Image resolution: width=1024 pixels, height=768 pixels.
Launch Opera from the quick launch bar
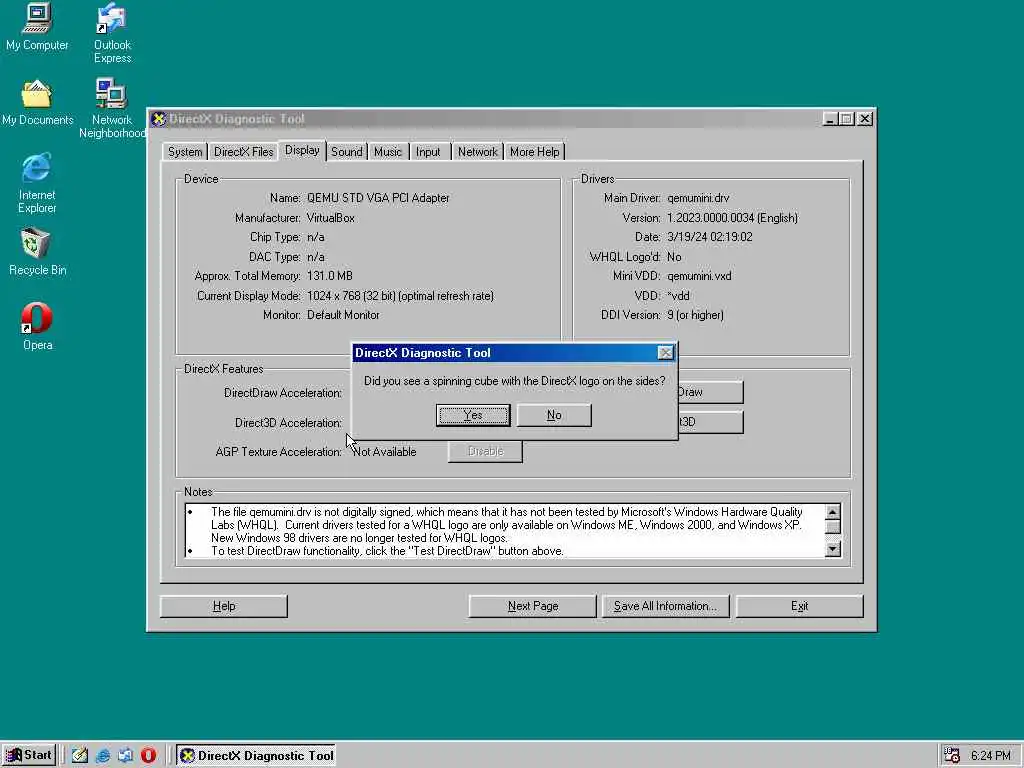click(x=148, y=756)
